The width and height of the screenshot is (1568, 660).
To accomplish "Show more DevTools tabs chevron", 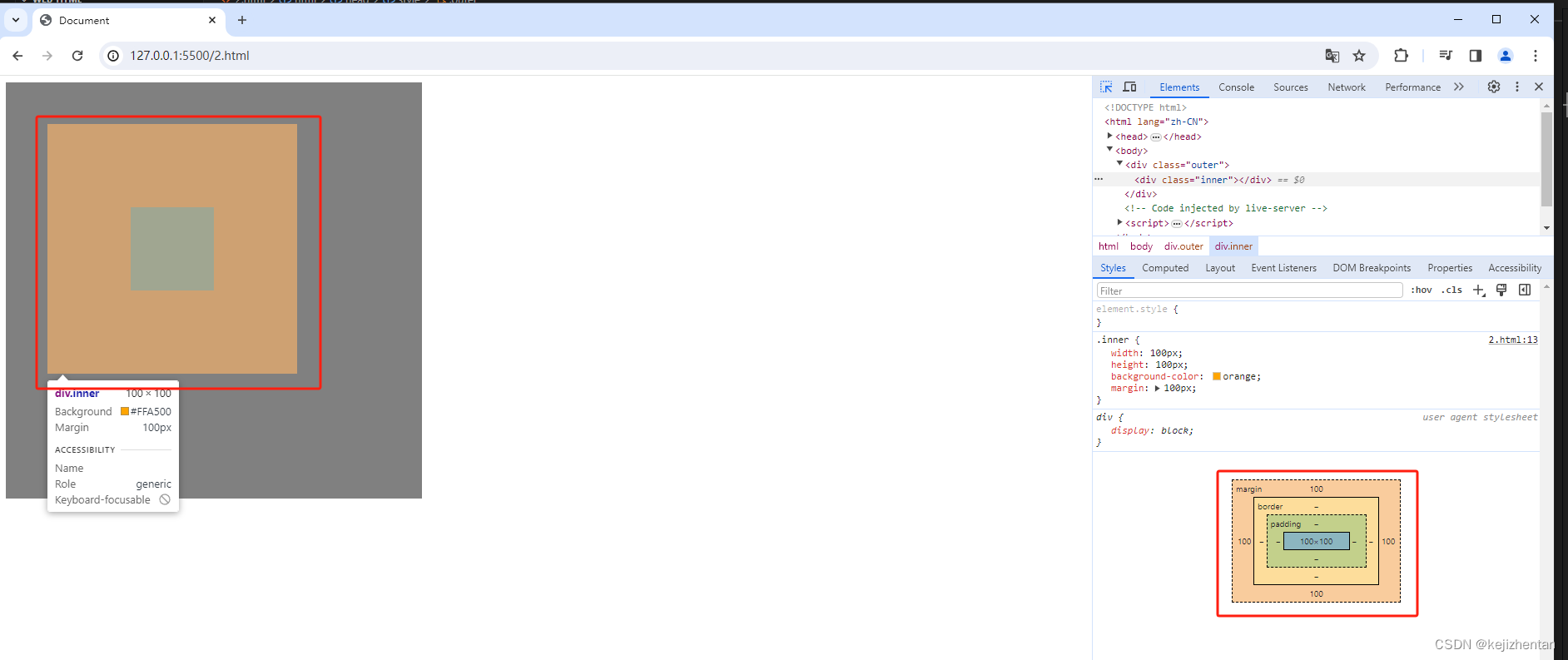I will click(1459, 87).
